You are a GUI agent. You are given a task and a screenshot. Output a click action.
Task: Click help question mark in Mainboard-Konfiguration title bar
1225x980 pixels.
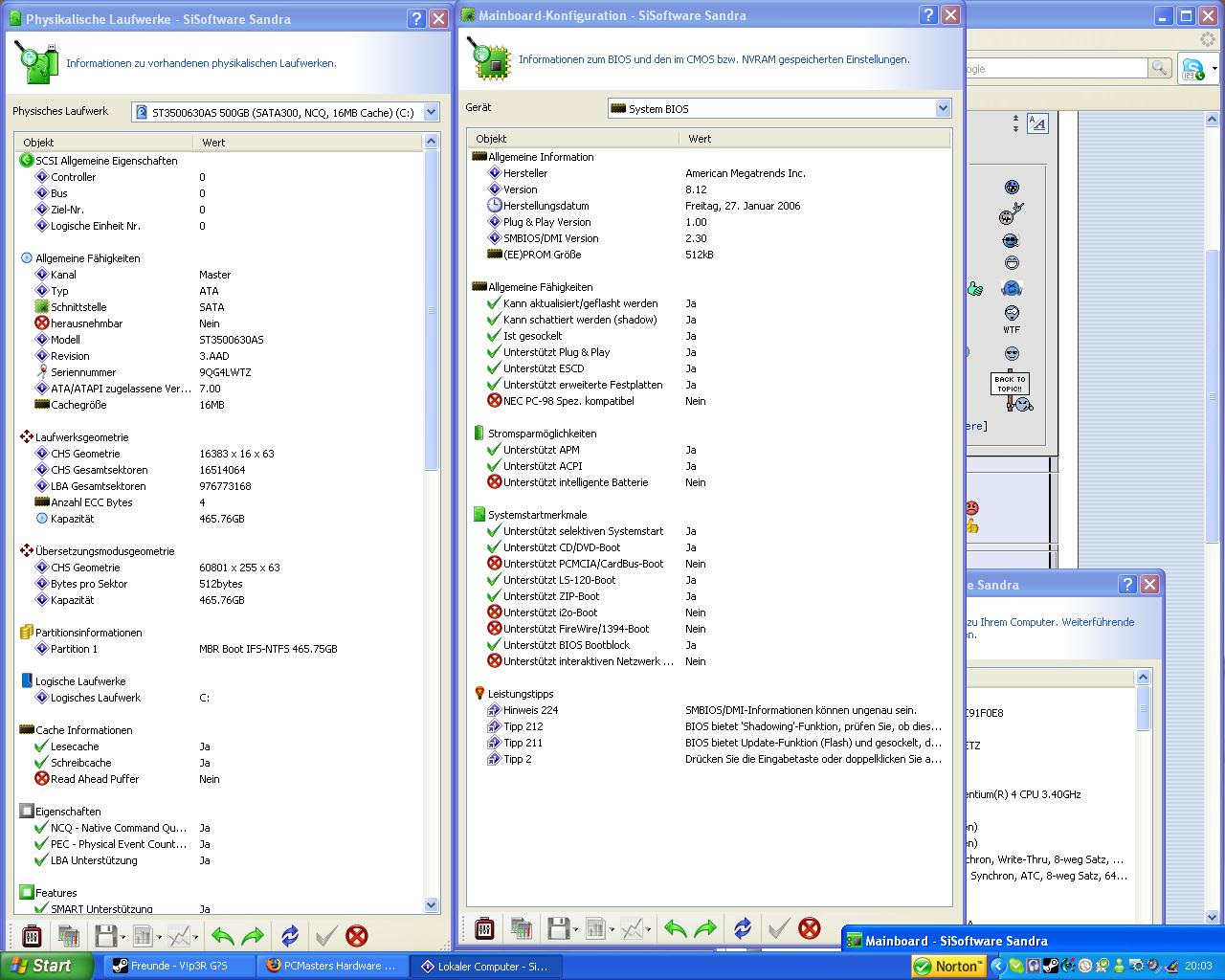point(928,14)
